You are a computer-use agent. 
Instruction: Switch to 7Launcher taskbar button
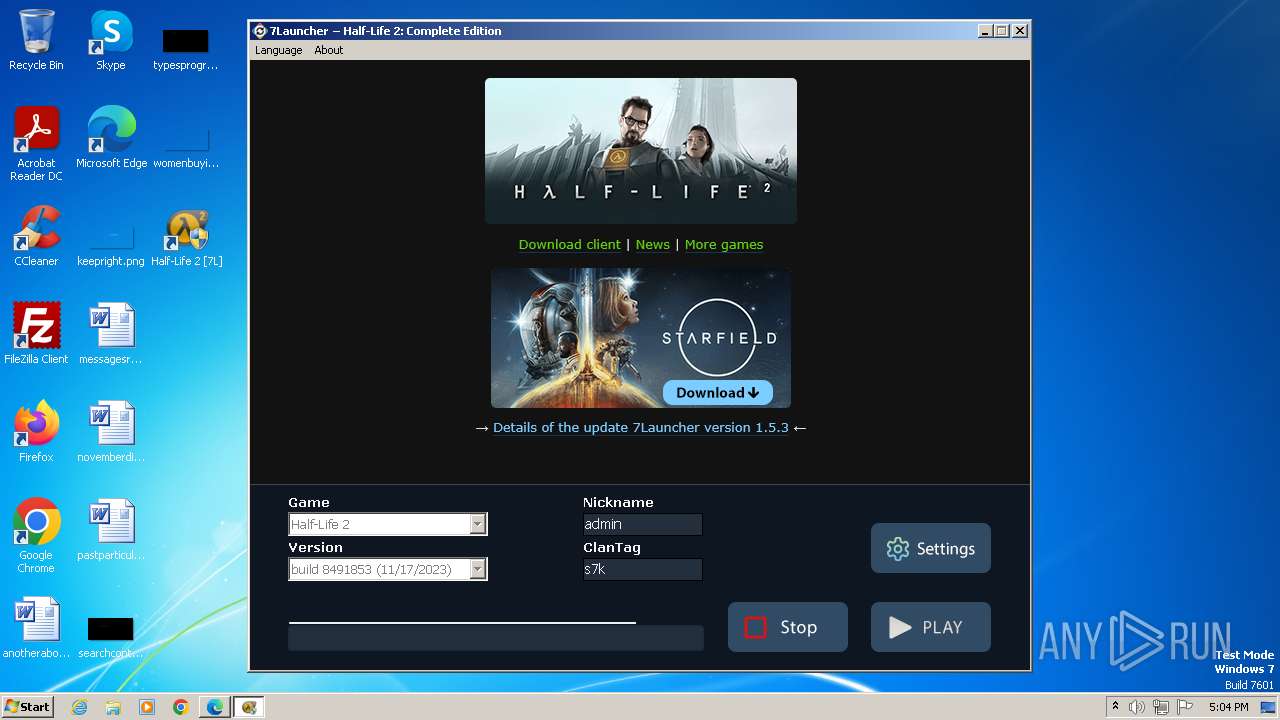249,707
